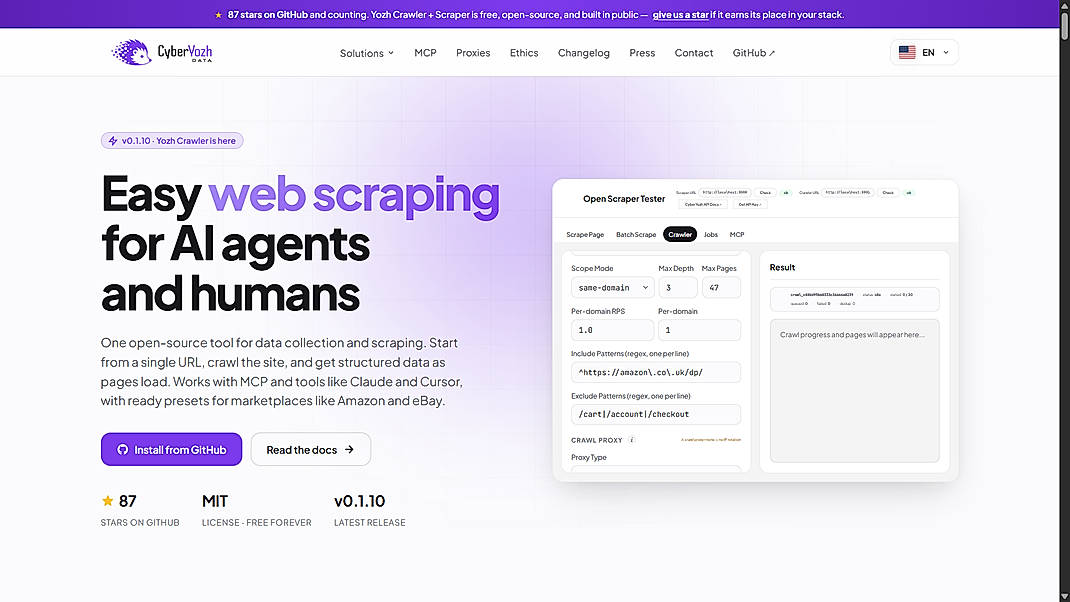This screenshot has width=1070, height=602.
Task: Click the 'web scraping' purple headline text
Action: click(x=353, y=196)
